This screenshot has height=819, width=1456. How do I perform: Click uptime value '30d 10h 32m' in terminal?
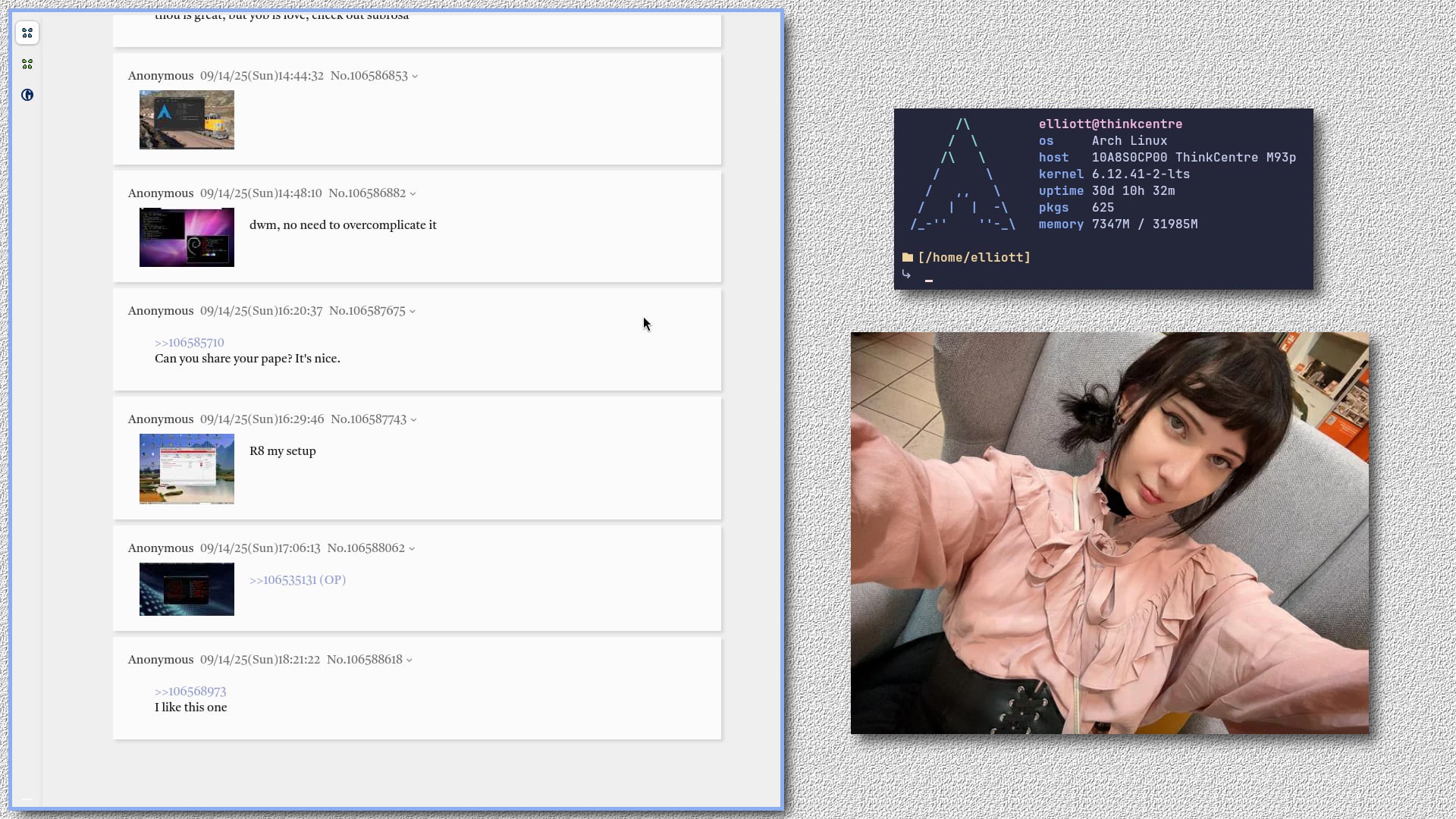[x=1133, y=191]
